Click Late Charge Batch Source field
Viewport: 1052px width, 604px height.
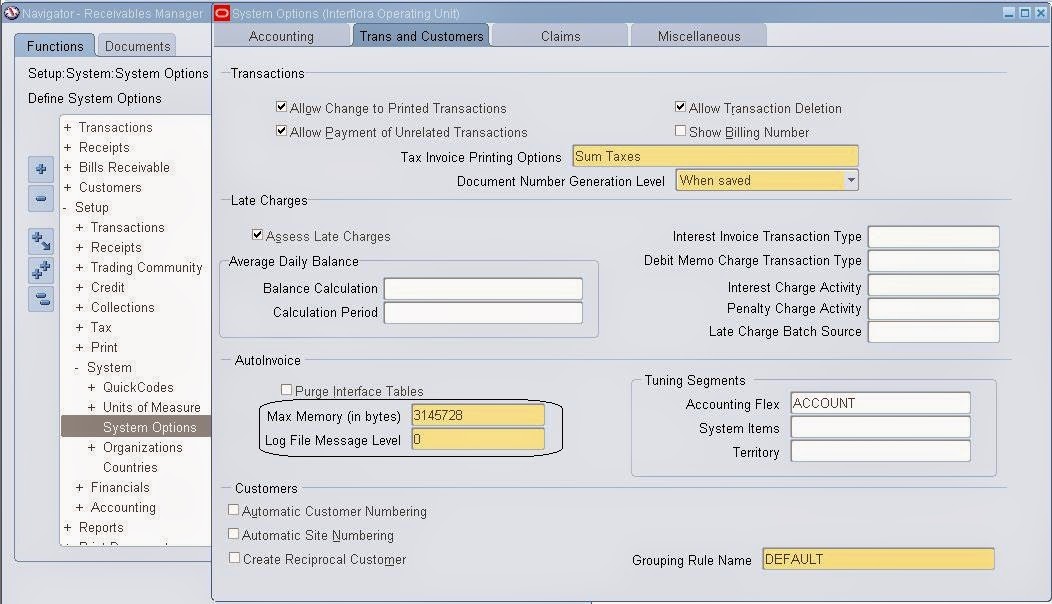pos(933,332)
